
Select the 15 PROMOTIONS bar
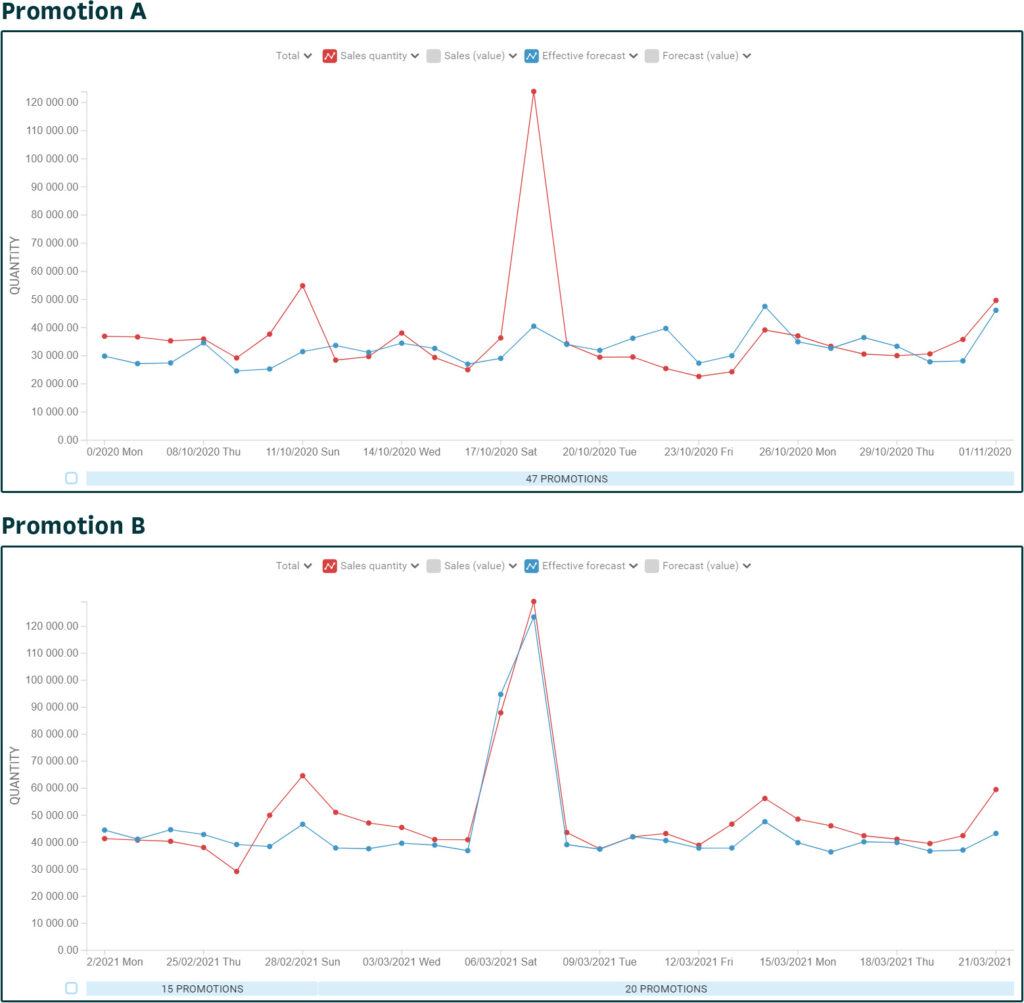pos(202,989)
